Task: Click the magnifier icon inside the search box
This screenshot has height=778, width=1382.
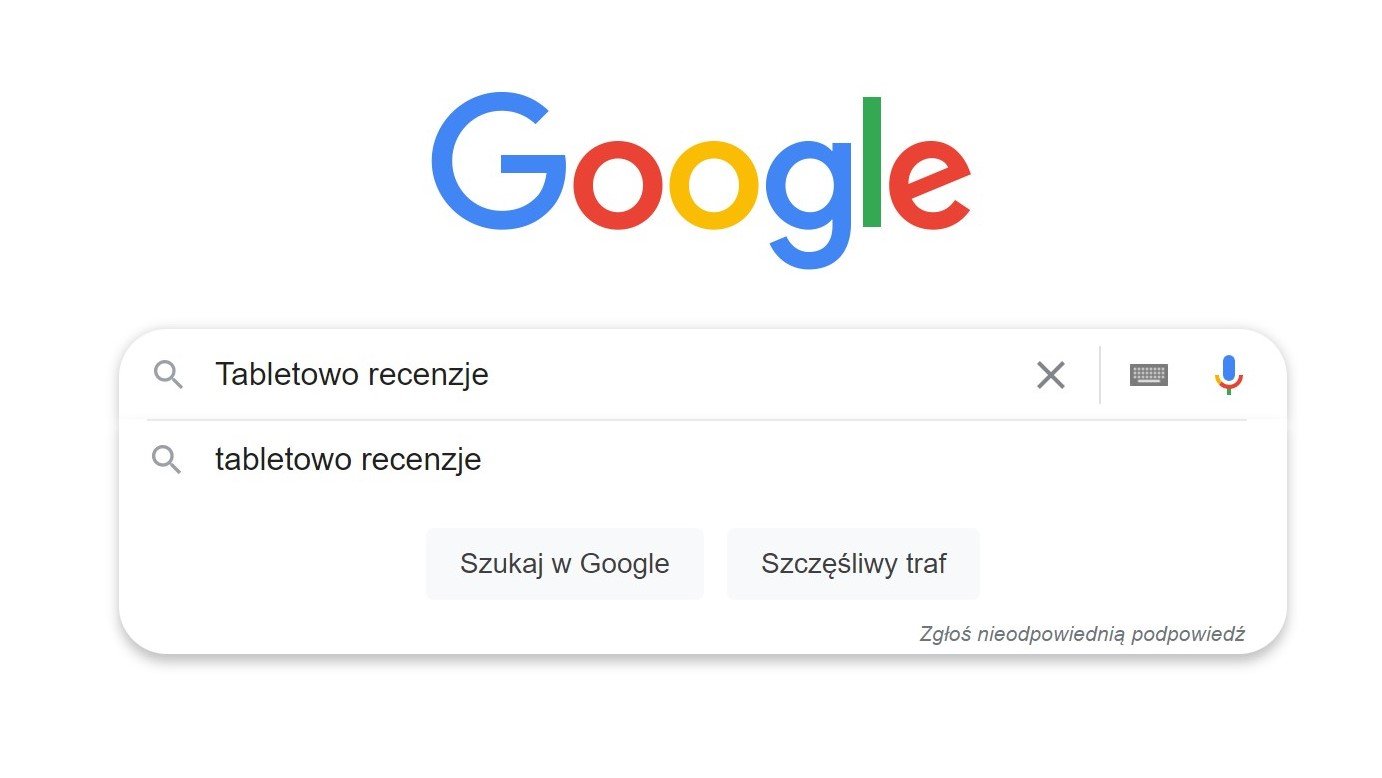Action: click(168, 376)
